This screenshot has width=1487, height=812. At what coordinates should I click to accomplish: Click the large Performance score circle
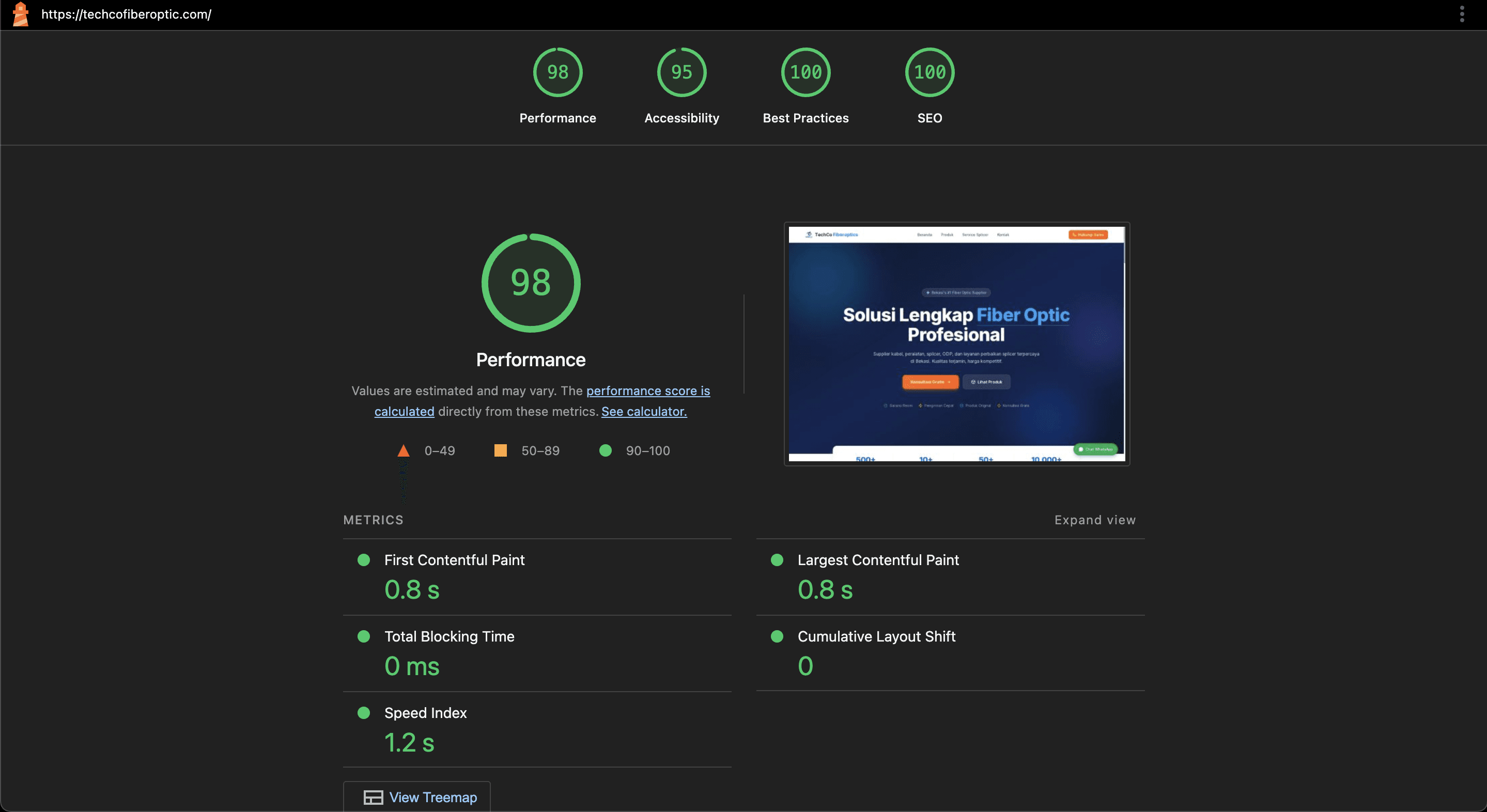[531, 283]
